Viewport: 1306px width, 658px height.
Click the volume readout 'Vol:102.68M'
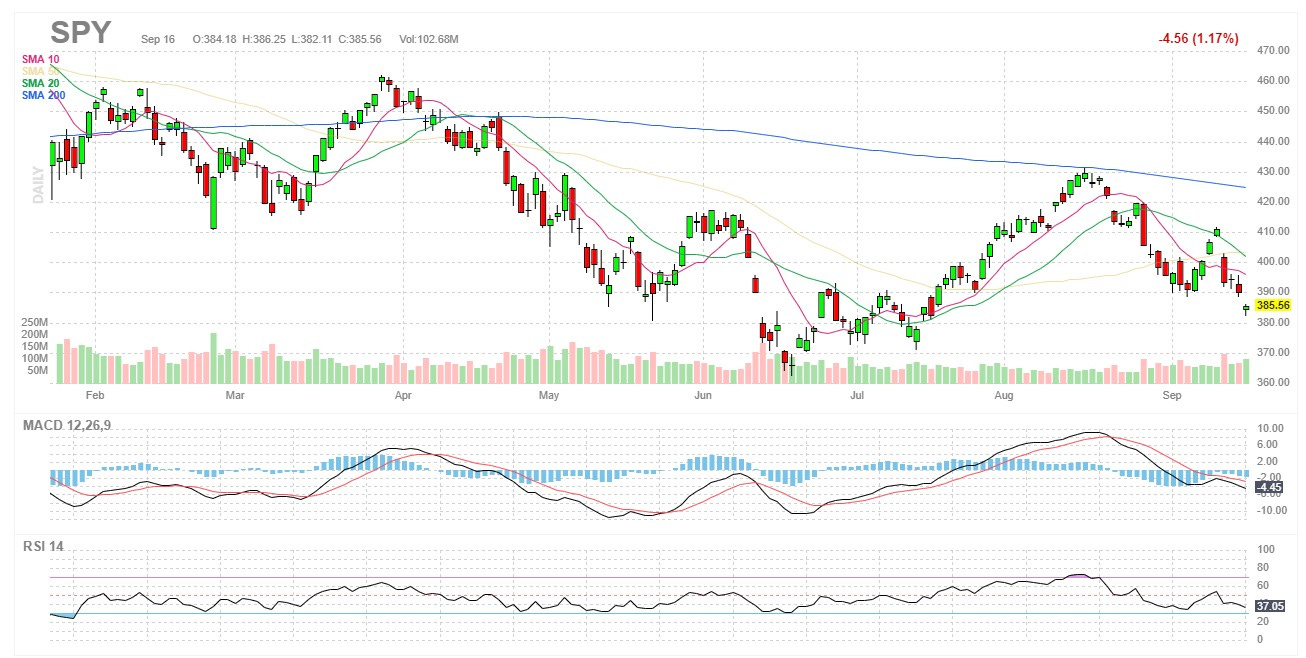(x=428, y=39)
